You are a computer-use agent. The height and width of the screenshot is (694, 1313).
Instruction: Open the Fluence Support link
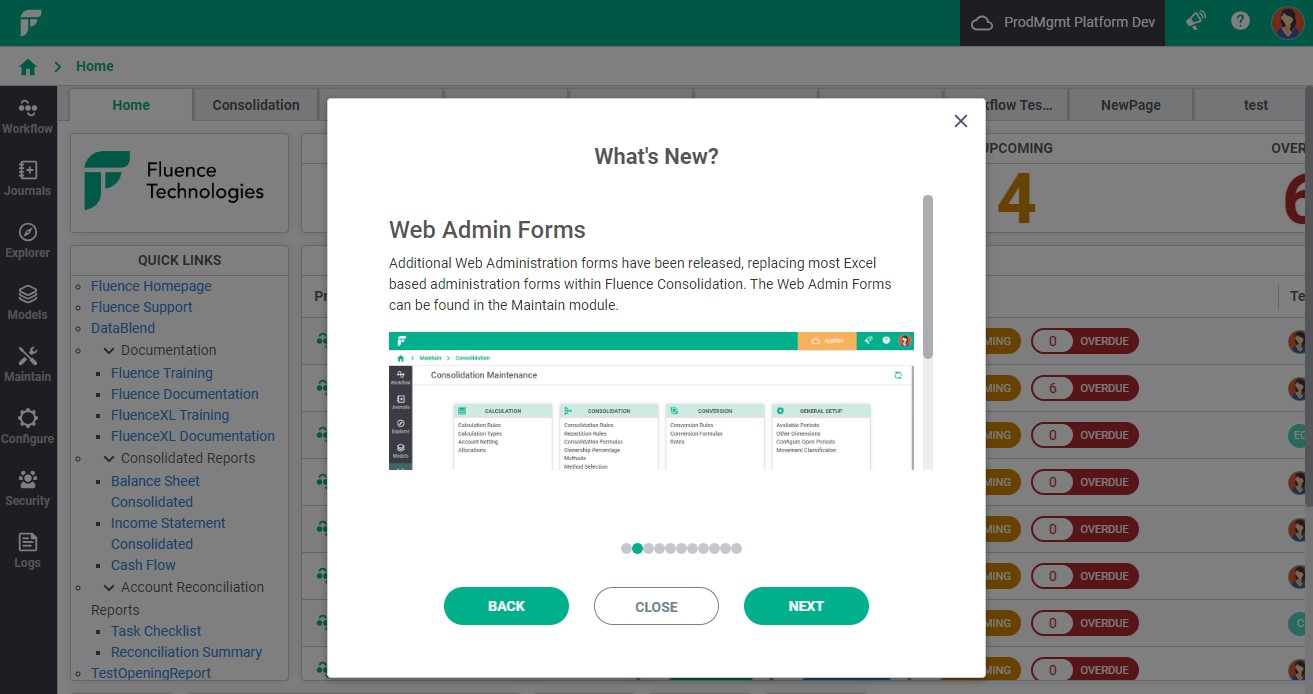click(x=141, y=307)
